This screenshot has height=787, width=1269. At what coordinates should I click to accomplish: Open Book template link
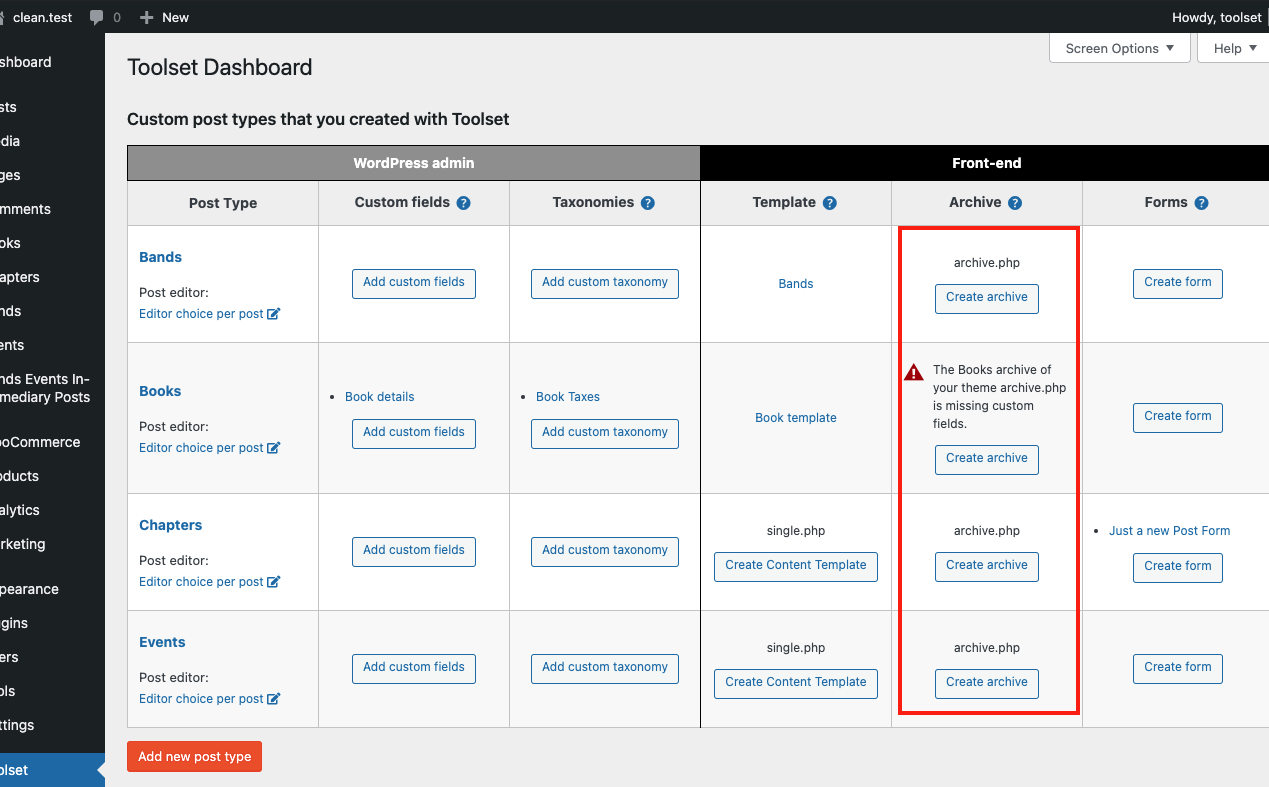pyautogui.click(x=796, y=418)
